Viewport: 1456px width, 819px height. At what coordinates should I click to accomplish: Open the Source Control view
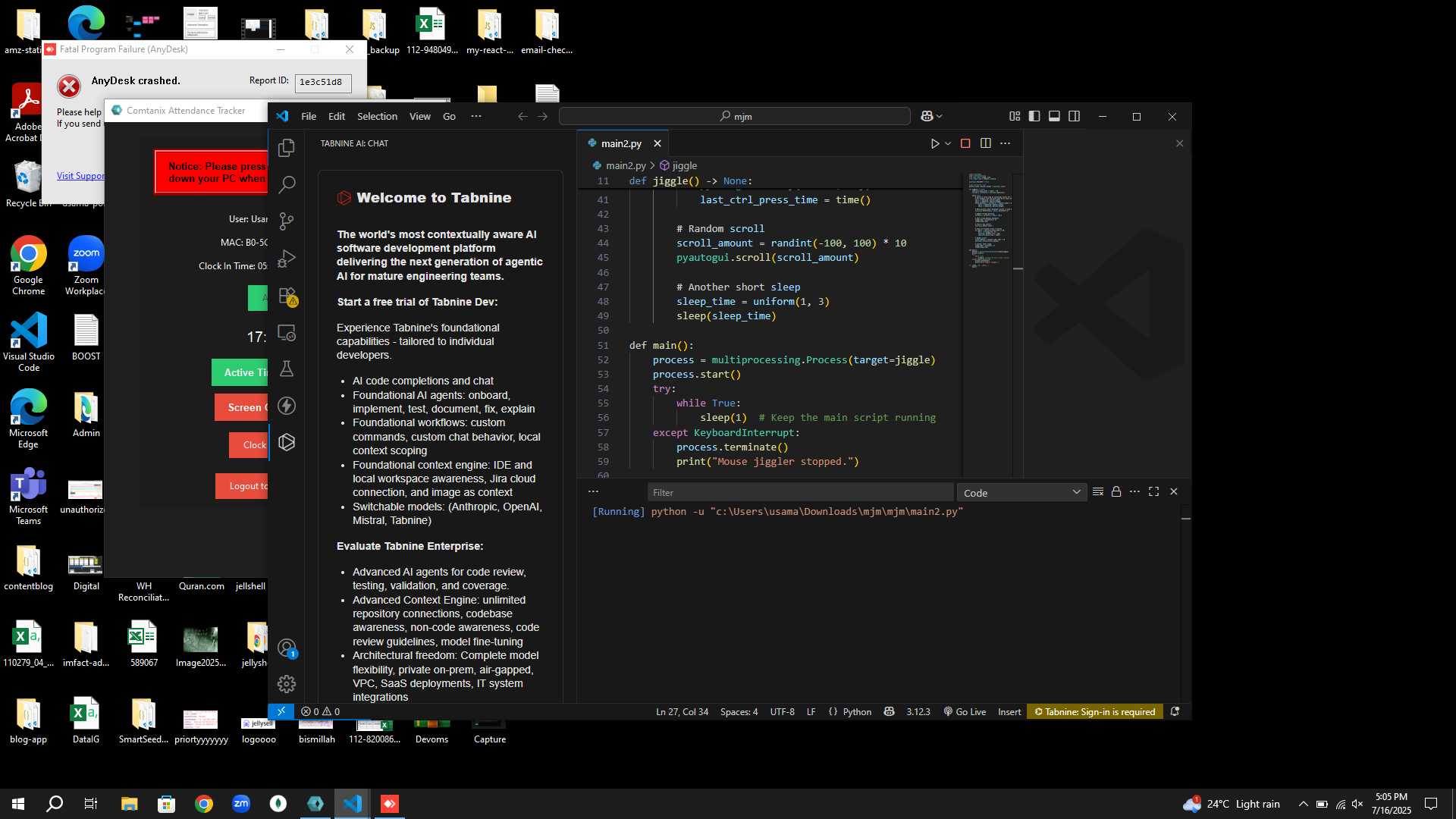287,221
